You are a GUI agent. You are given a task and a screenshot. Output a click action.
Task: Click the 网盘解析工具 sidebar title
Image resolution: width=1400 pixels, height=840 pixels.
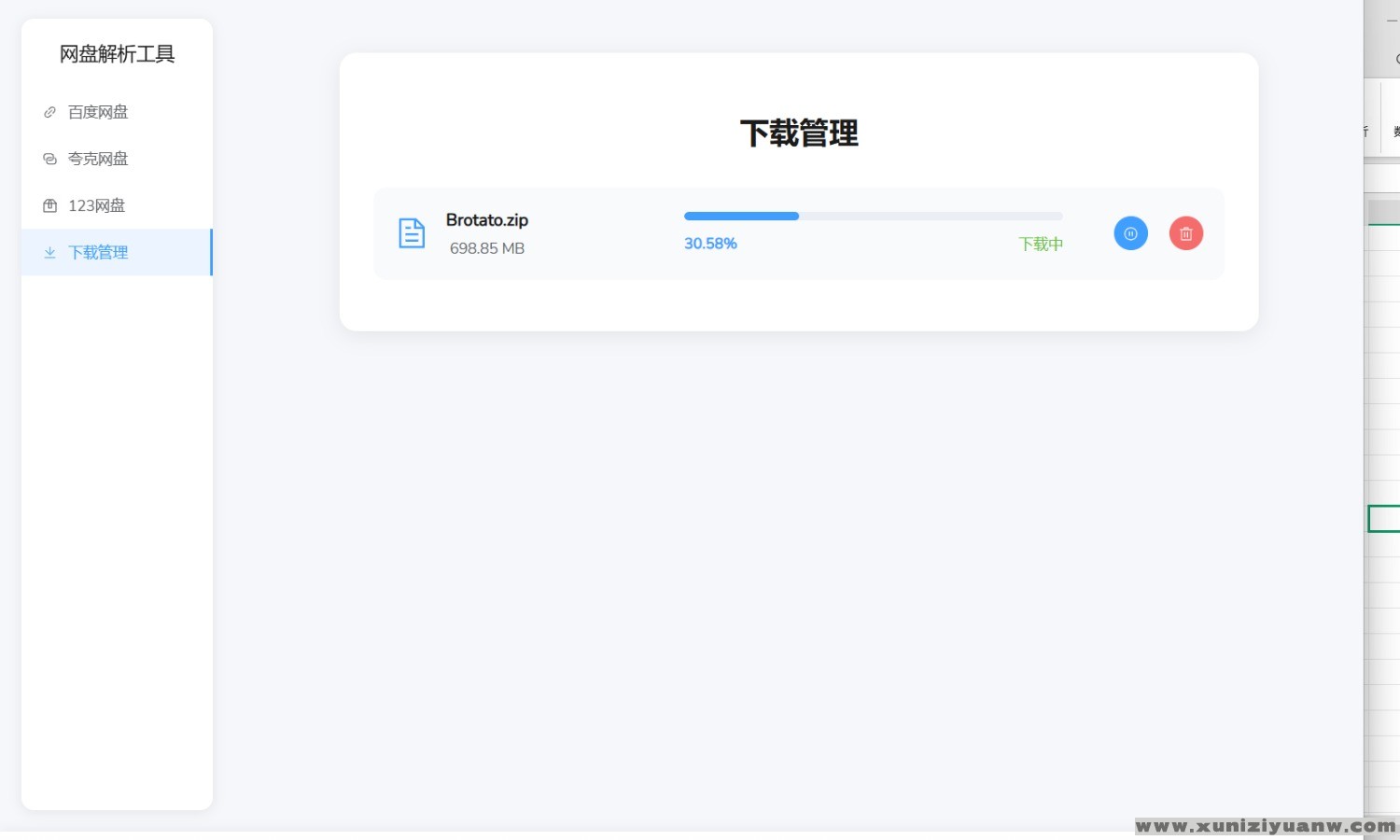[x=117, y=54]
